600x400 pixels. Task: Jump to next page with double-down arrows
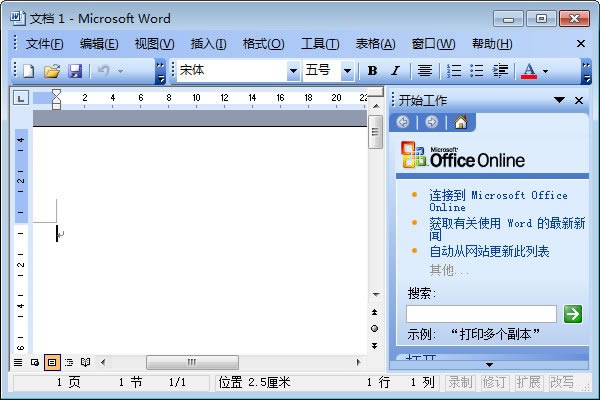click(375, 346)
